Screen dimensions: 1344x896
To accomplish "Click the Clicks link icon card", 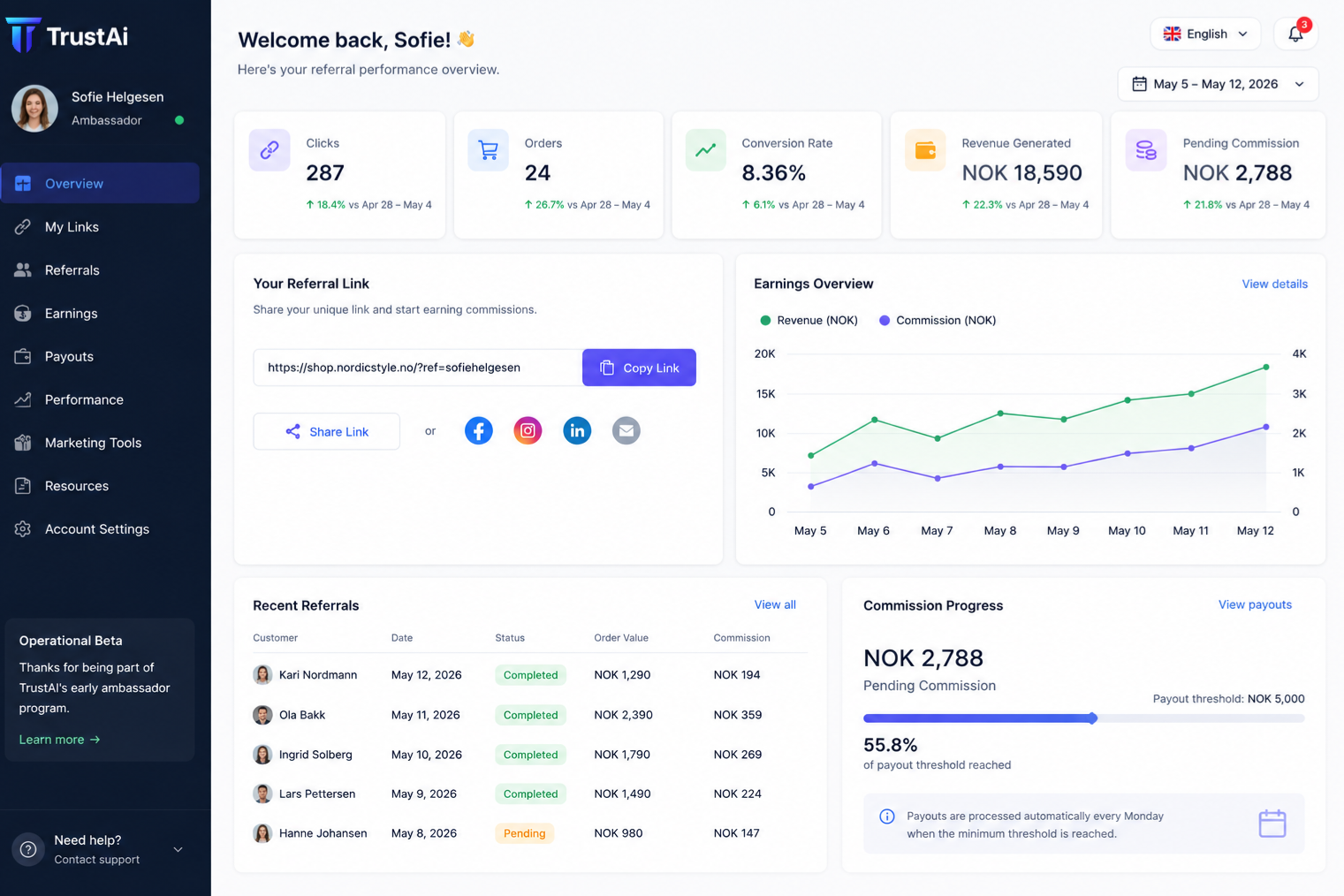I will point(270,150).
